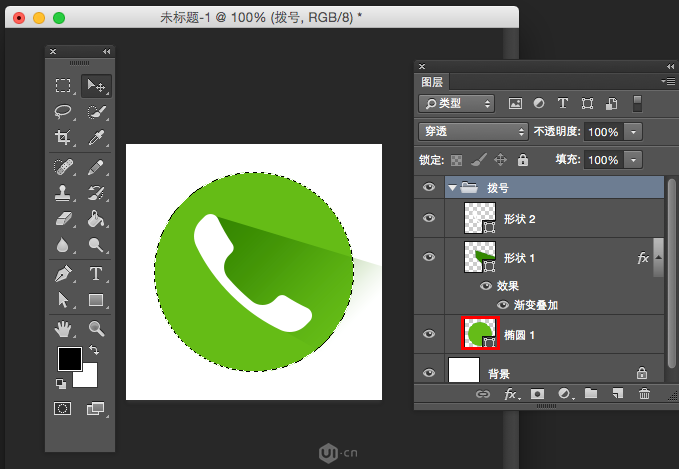Lock all layer attributes
The width and height of the screenshot is (679, 469).
pyautogui.click(x=523, y=160)
